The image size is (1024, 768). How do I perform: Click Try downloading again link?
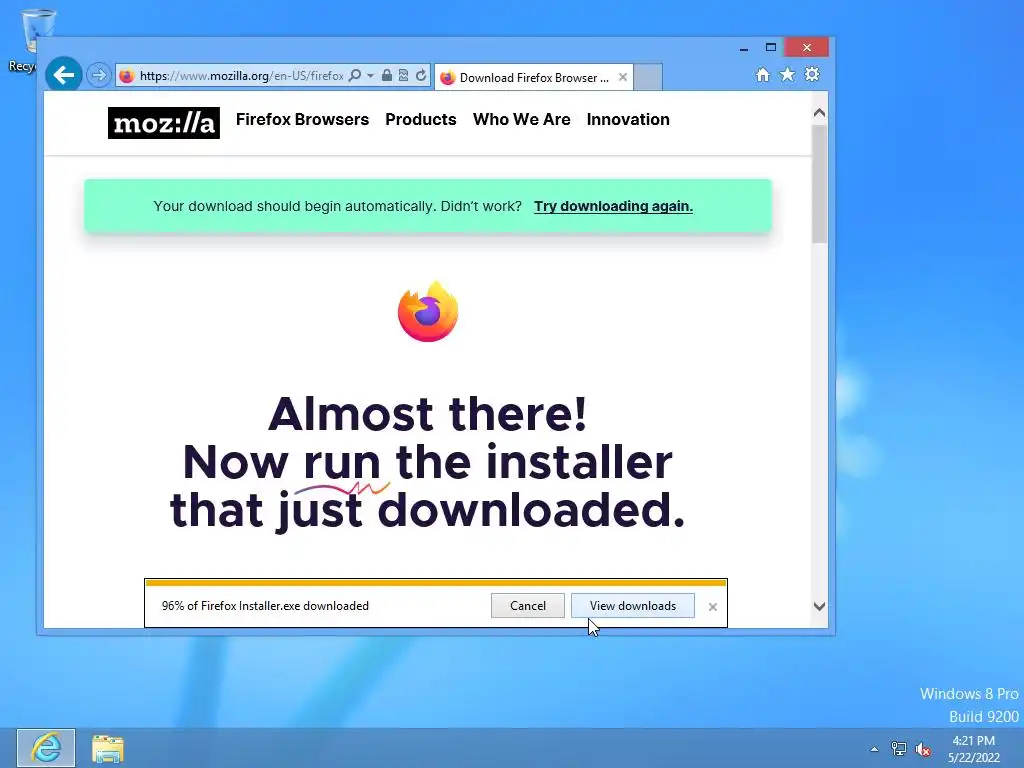tap(613, 206)
